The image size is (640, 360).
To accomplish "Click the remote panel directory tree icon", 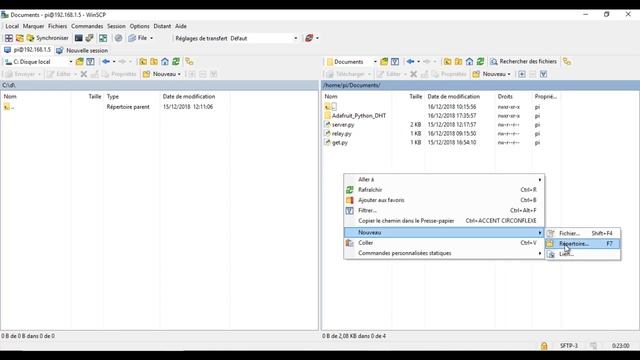I will pos(567,62).
